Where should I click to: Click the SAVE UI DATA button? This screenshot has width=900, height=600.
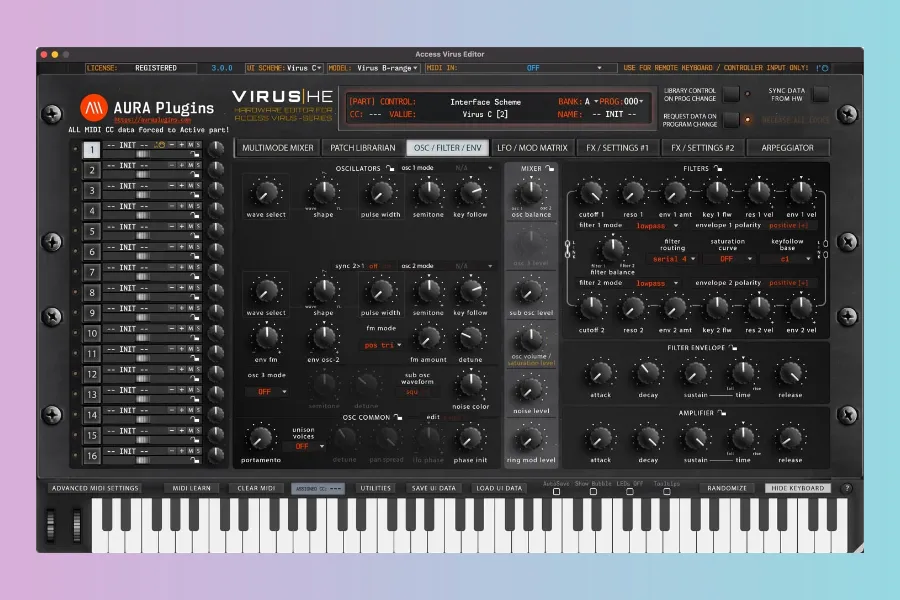(433, 488)
